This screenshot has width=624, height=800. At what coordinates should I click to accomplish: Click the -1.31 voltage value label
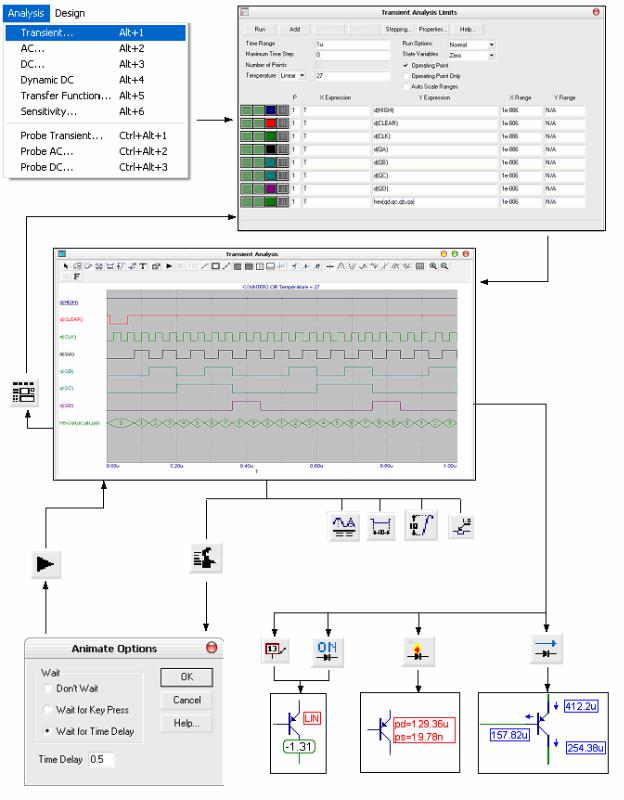pyautogui.click(x=299, y=746)
